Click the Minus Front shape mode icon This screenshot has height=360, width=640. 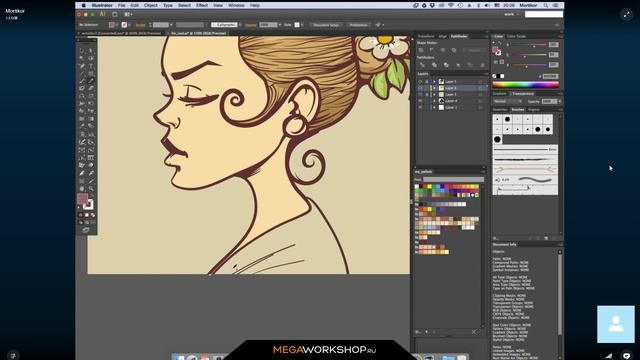pyautogui.click(x=432, y=50)
